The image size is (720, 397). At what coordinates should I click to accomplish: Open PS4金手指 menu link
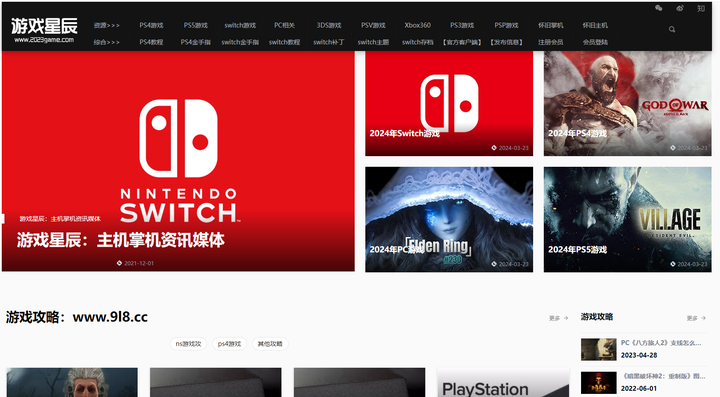(x=196, y=42)
